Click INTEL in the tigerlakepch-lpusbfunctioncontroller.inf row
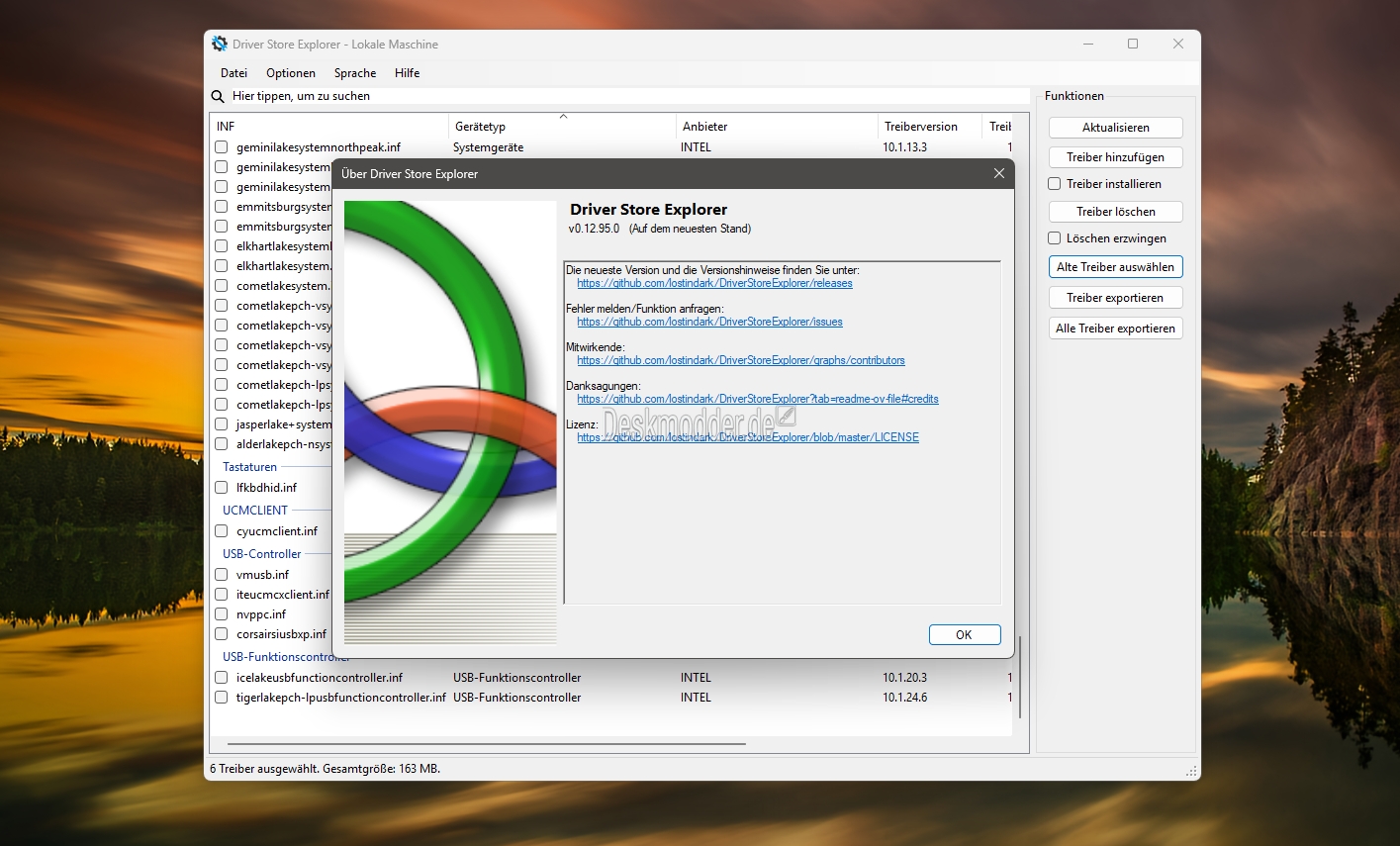The image size is (1400, 846). (696, 698)
